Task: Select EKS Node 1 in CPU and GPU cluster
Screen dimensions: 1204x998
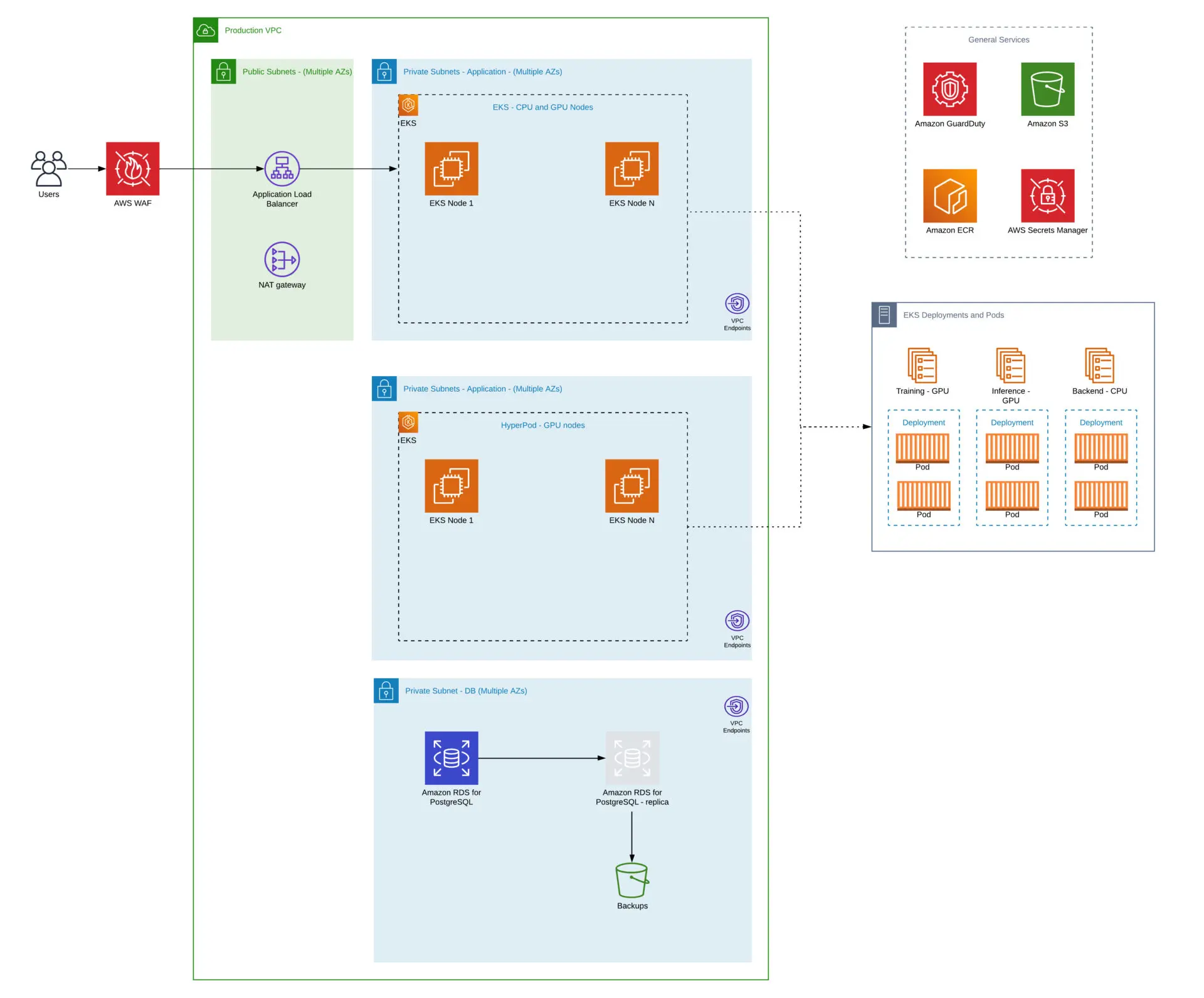Action: pyautogui.click(x=451, y=169)
